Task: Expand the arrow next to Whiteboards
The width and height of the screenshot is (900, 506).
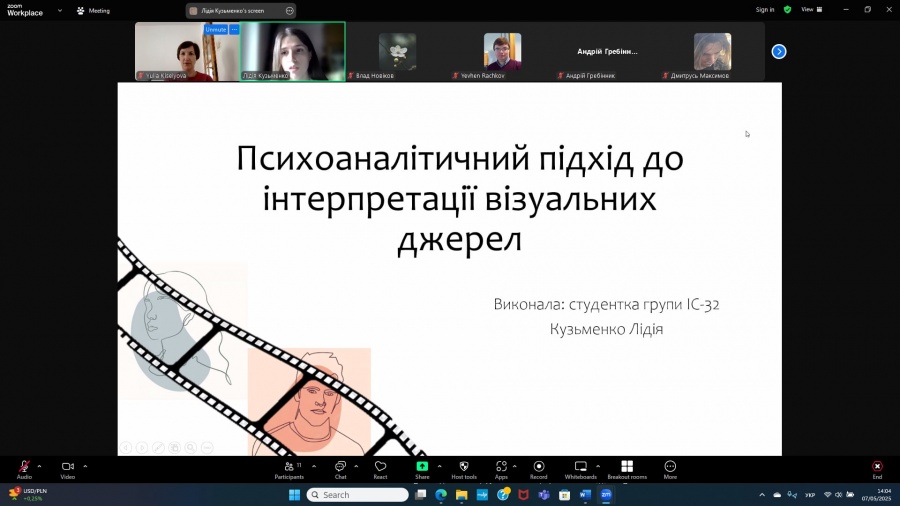Action: [x=598, y=466]
